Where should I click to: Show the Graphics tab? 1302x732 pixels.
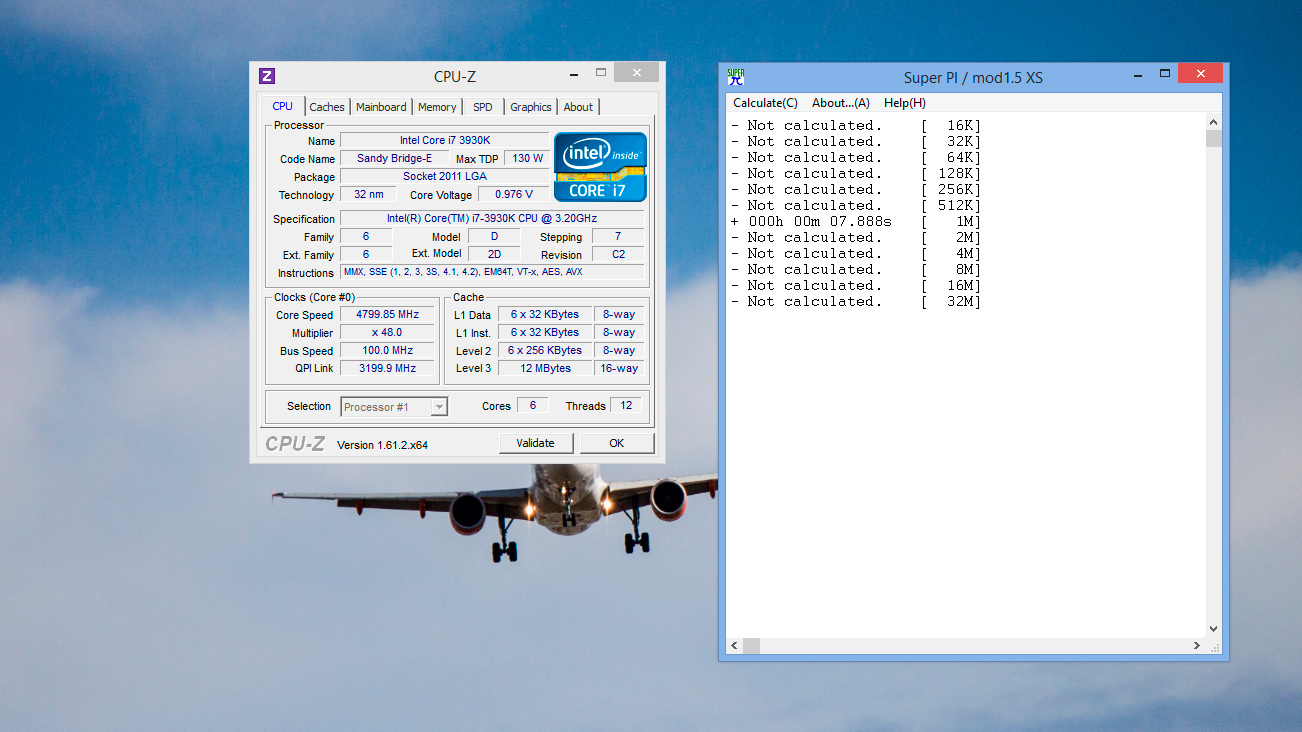[x=530, y=107]
